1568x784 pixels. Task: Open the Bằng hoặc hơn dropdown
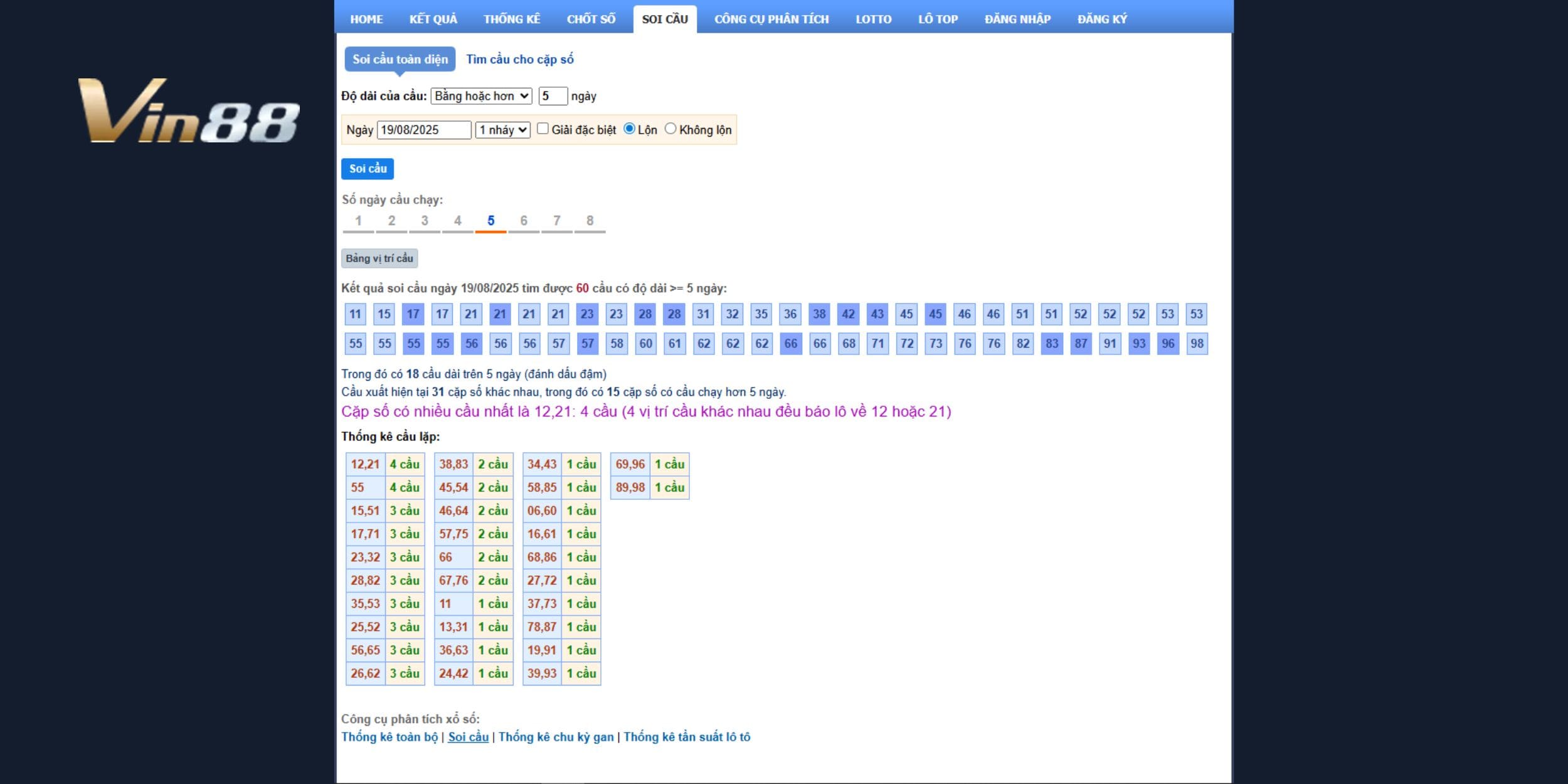(481, 96)
